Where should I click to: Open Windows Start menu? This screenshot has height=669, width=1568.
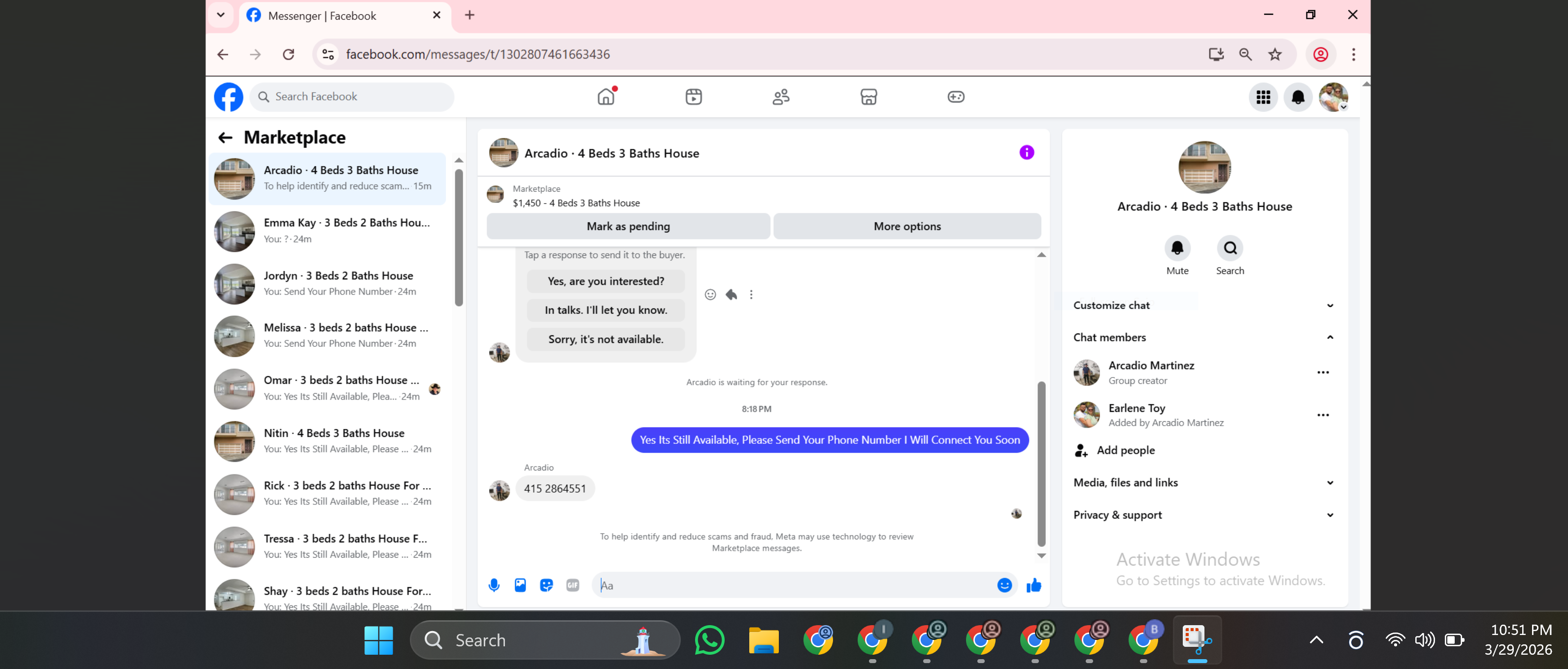[379, 640]
